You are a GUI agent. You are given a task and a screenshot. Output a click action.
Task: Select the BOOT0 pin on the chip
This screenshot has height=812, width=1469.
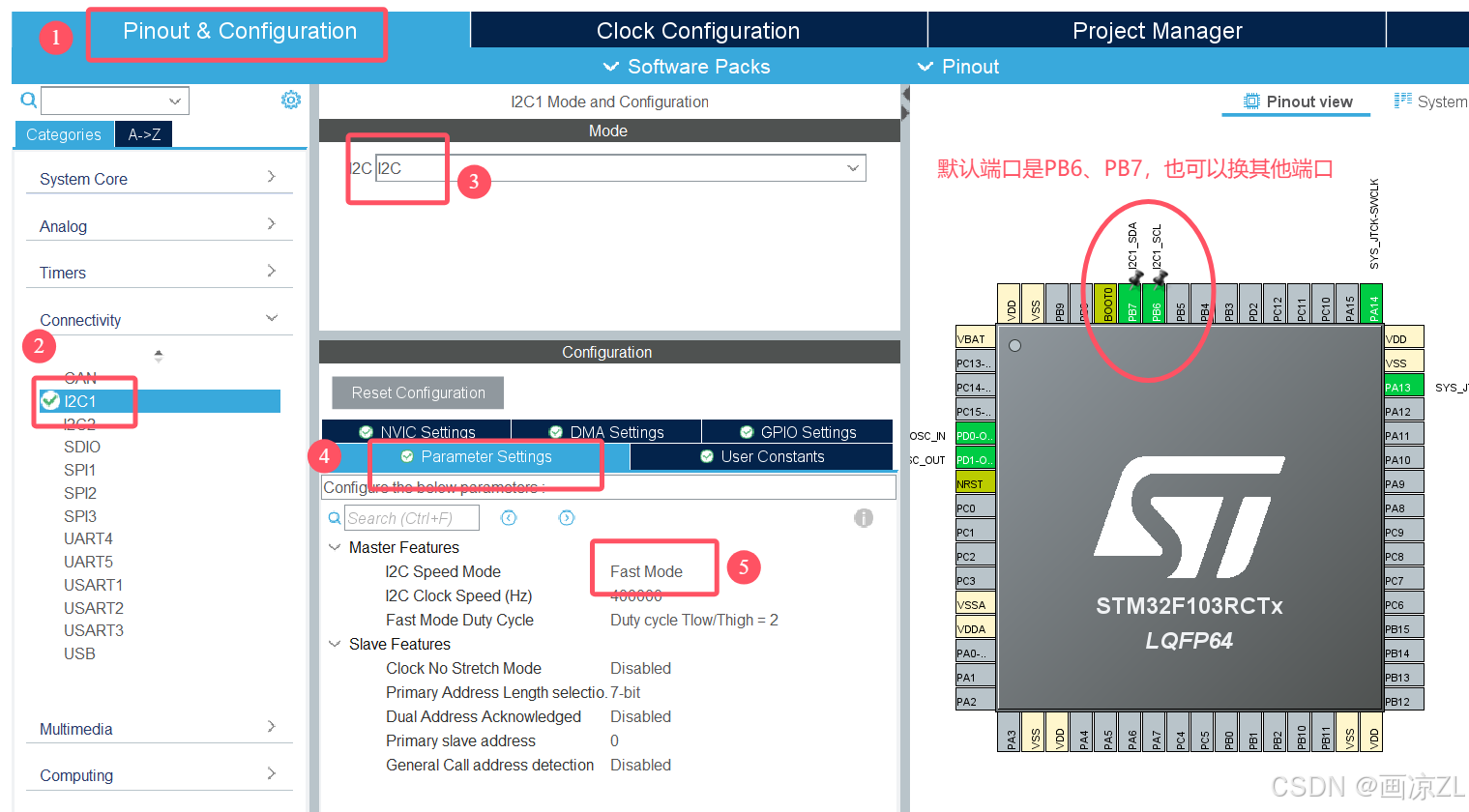coord(1106,304)
